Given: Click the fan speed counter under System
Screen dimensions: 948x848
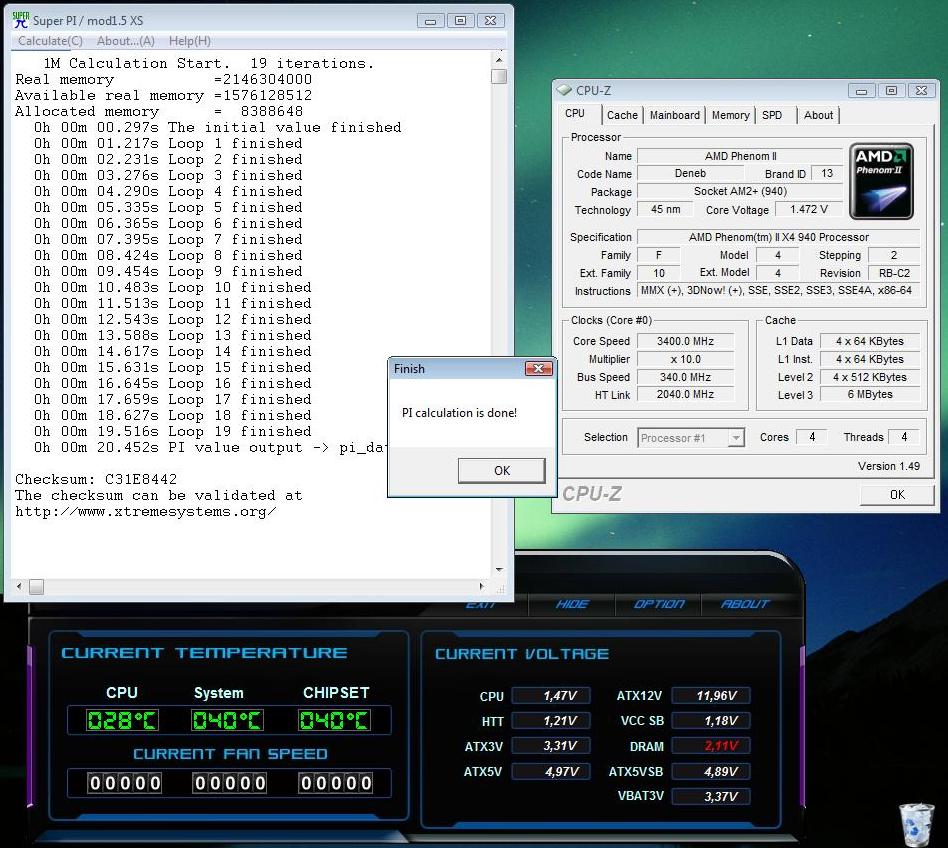Looking at the screenshot, I should click(x=230, y=783).
